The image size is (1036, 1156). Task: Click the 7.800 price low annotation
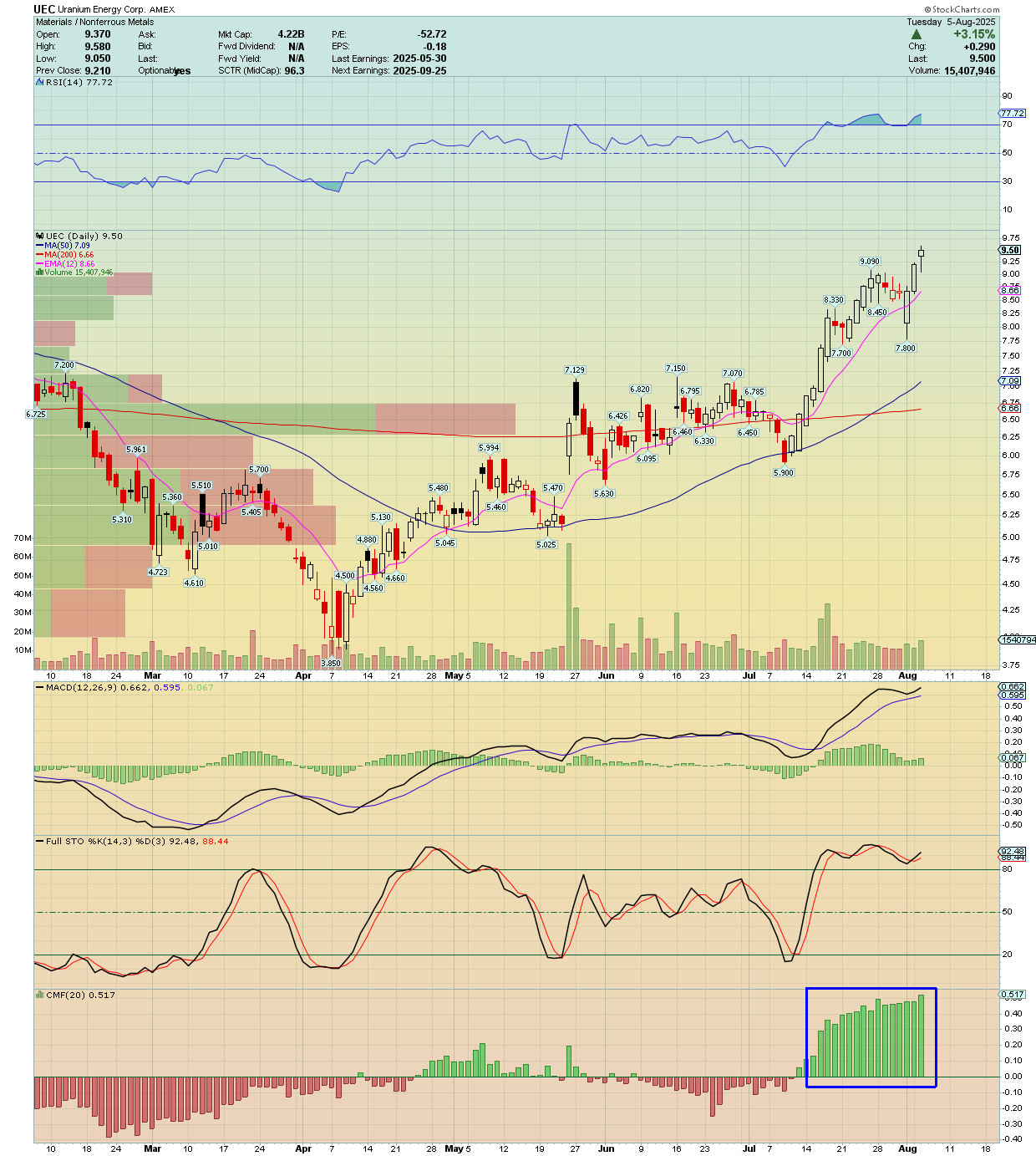click(x=906, y=348)
